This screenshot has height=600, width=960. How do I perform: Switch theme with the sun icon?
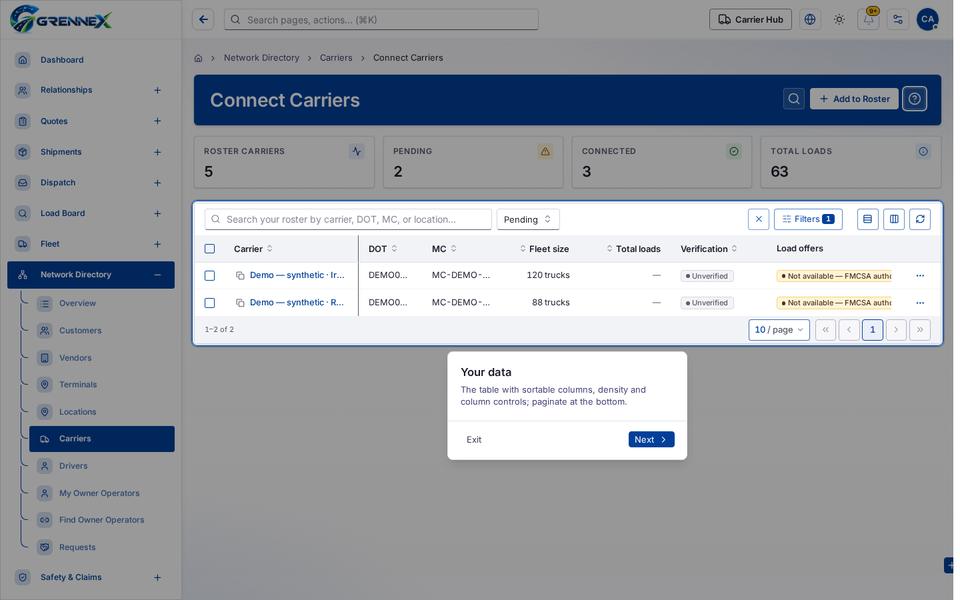point(839,20)
